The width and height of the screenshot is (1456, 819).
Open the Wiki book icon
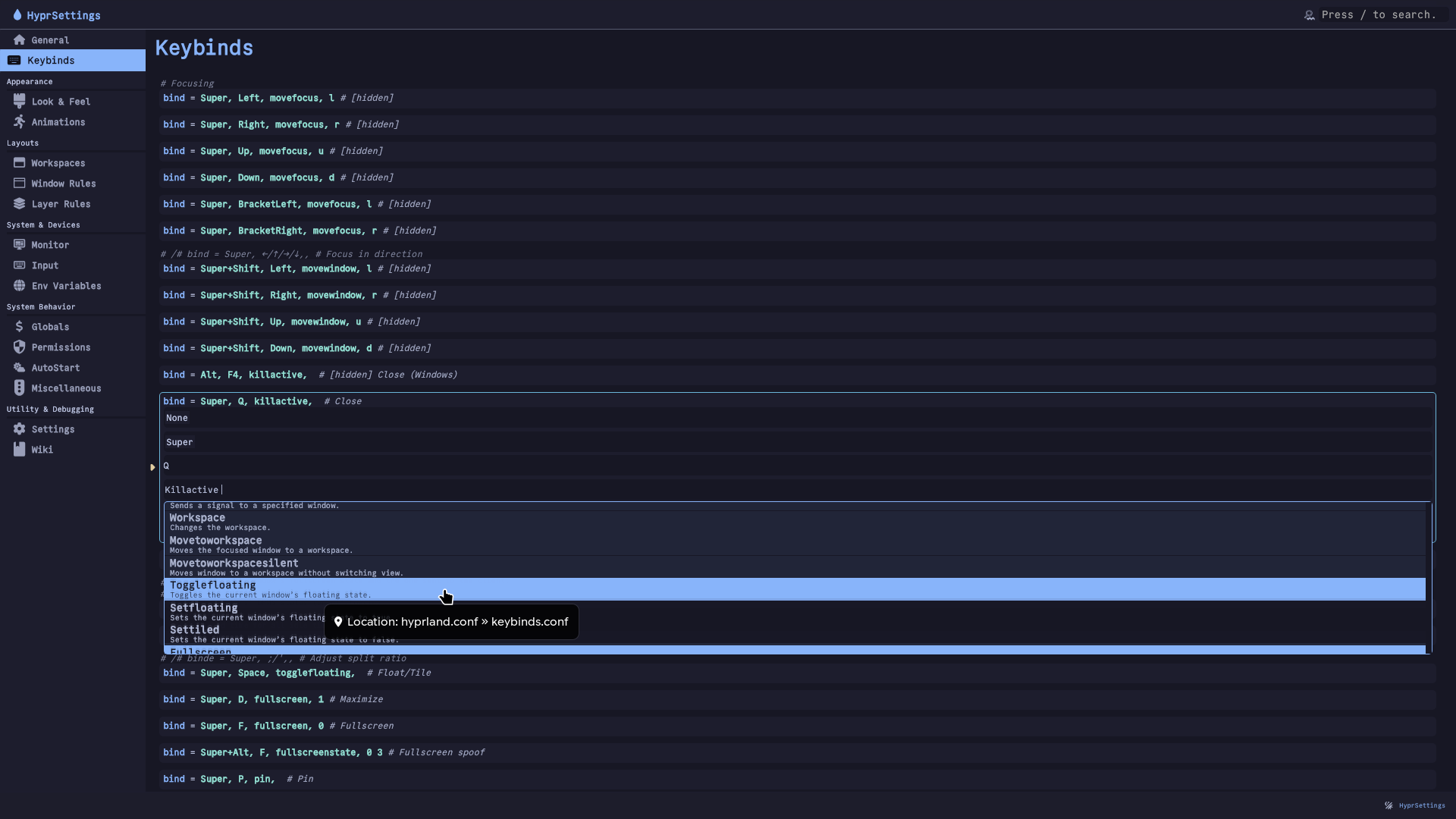click(20, 449)
